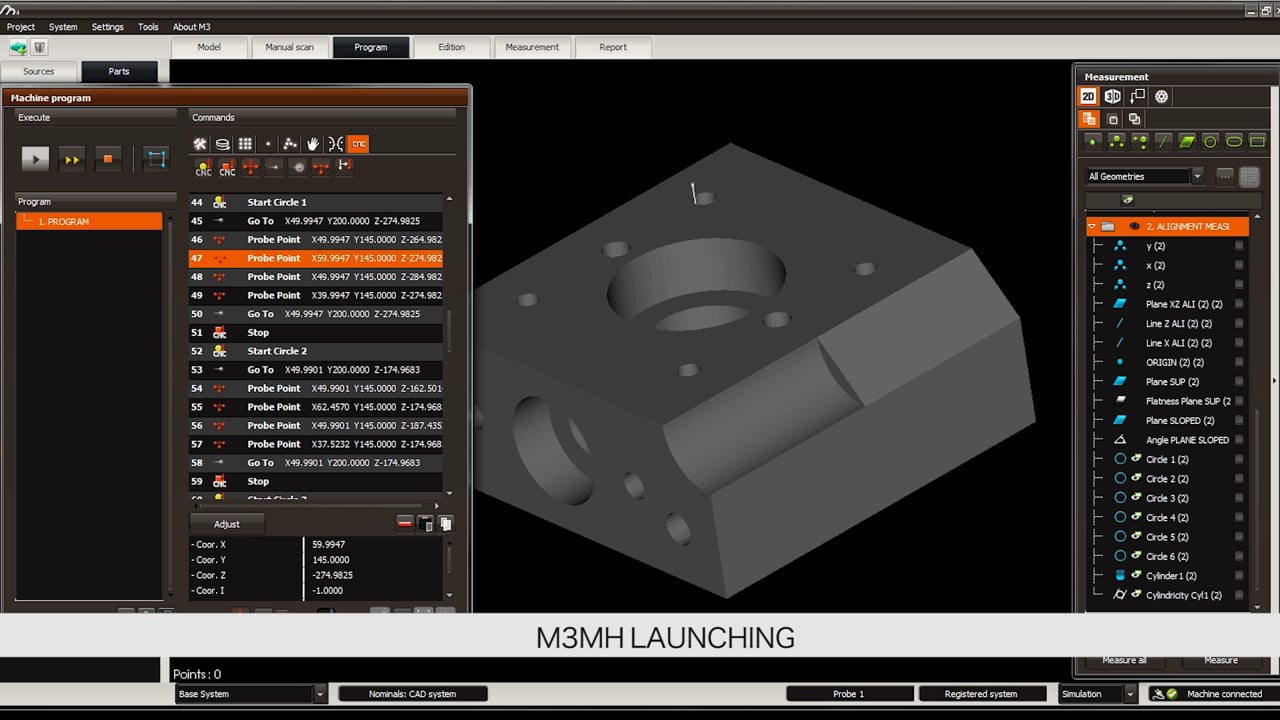Click the target crosshair icon in Measurement panel
Image resolution: width=1280 pixels, height=720 pixels.
(1161, 97)
